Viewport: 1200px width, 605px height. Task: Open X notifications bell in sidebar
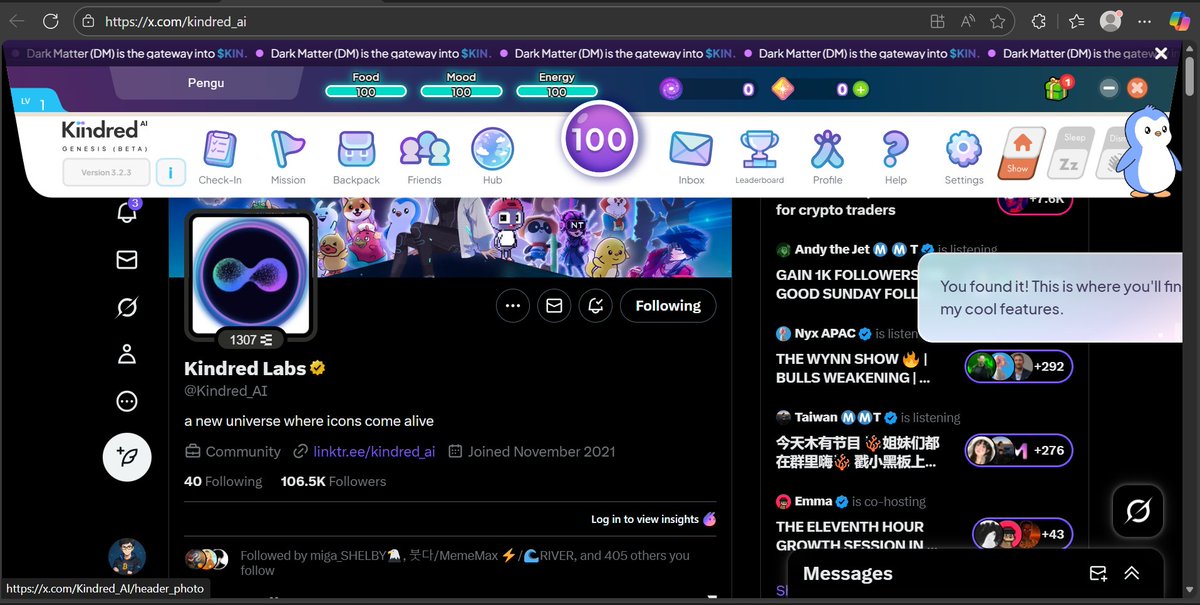click(127, 212)
